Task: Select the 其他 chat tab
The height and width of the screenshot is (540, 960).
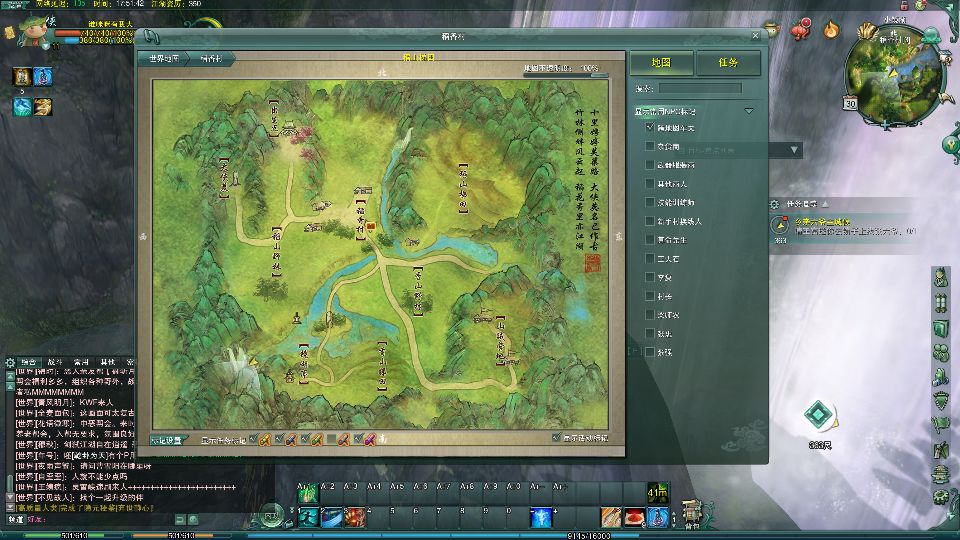Action: point(107,362)
